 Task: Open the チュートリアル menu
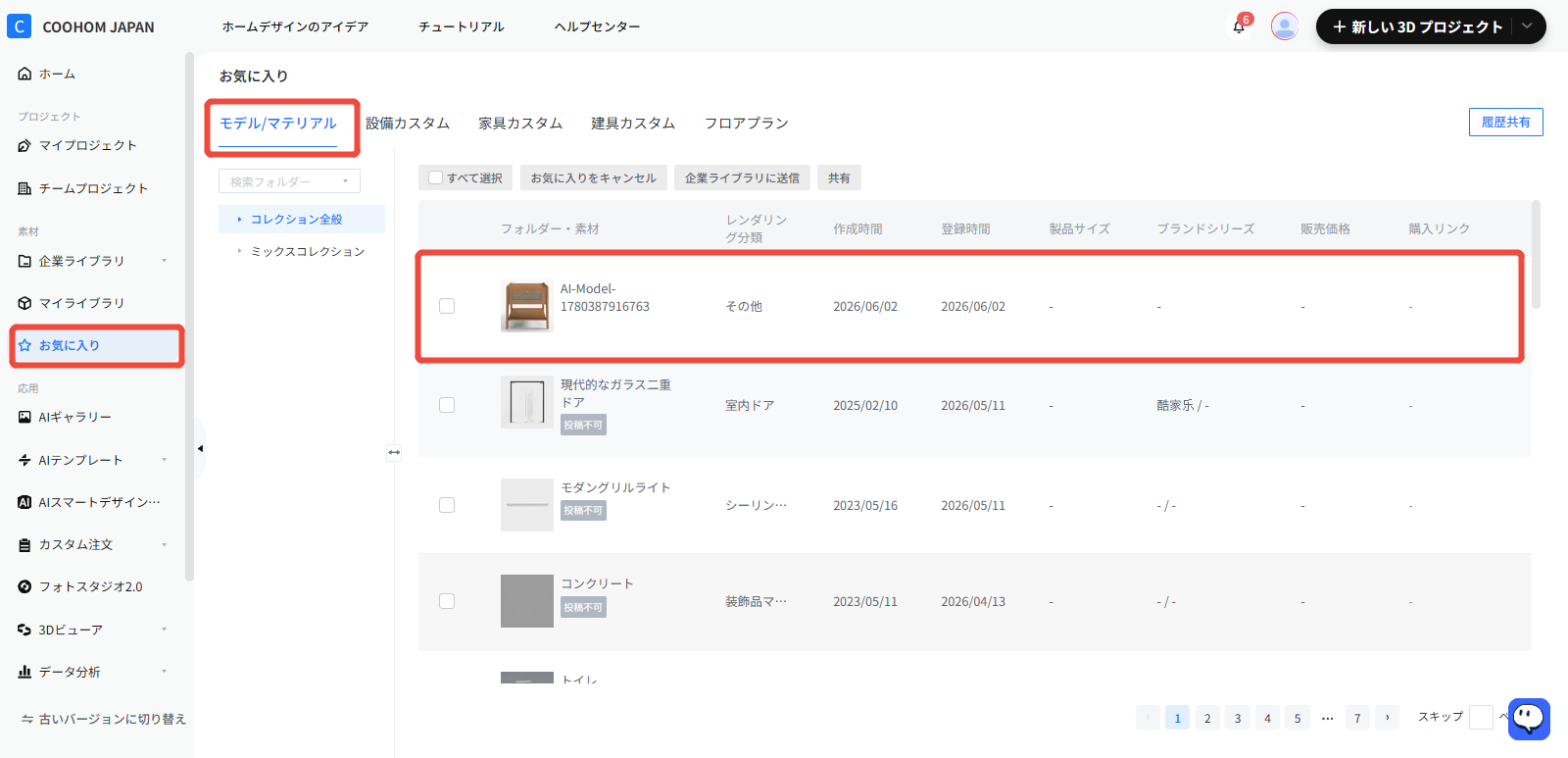462,26
